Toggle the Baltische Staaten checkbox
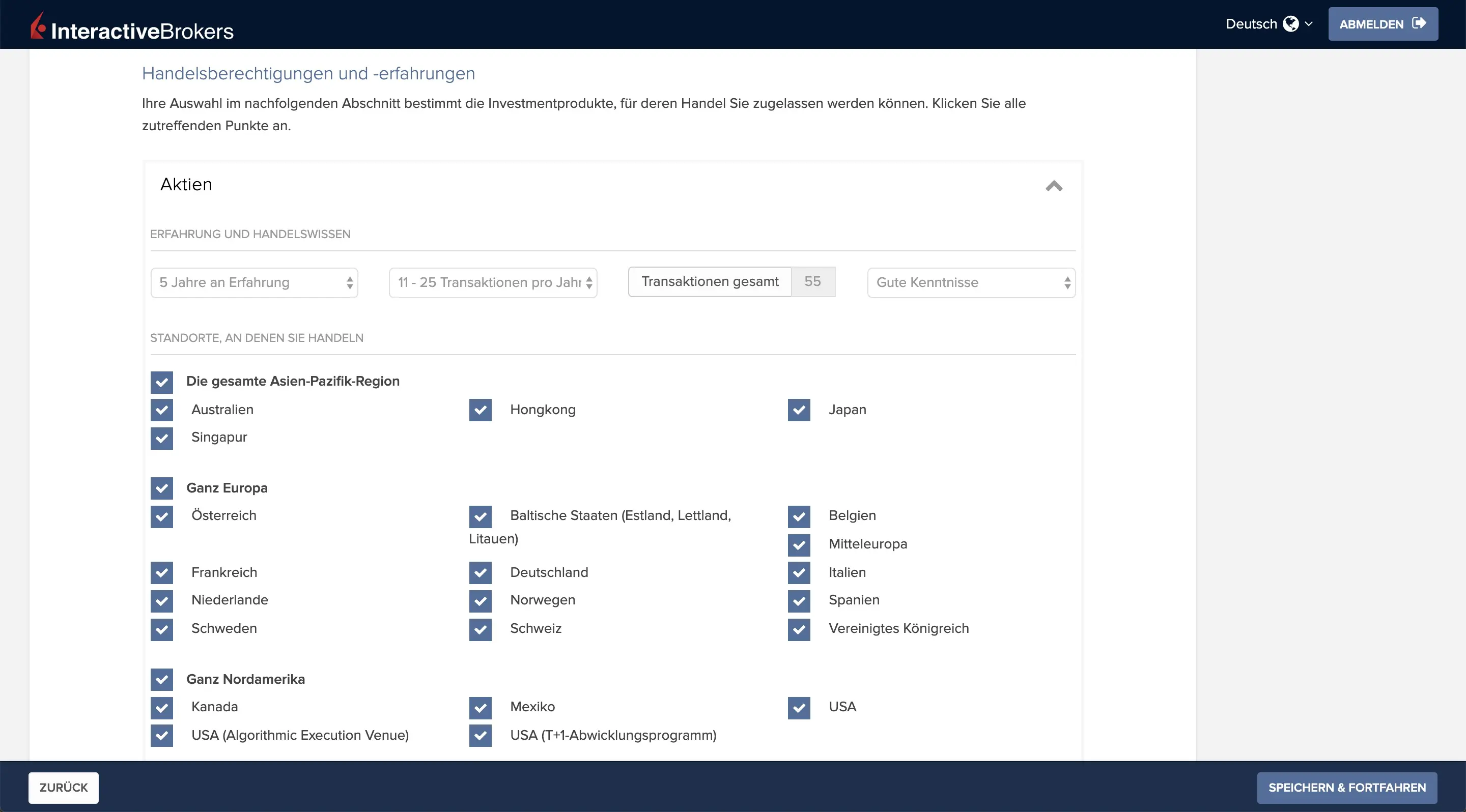Screen dimensions: 1466x812 click(481, 517)
